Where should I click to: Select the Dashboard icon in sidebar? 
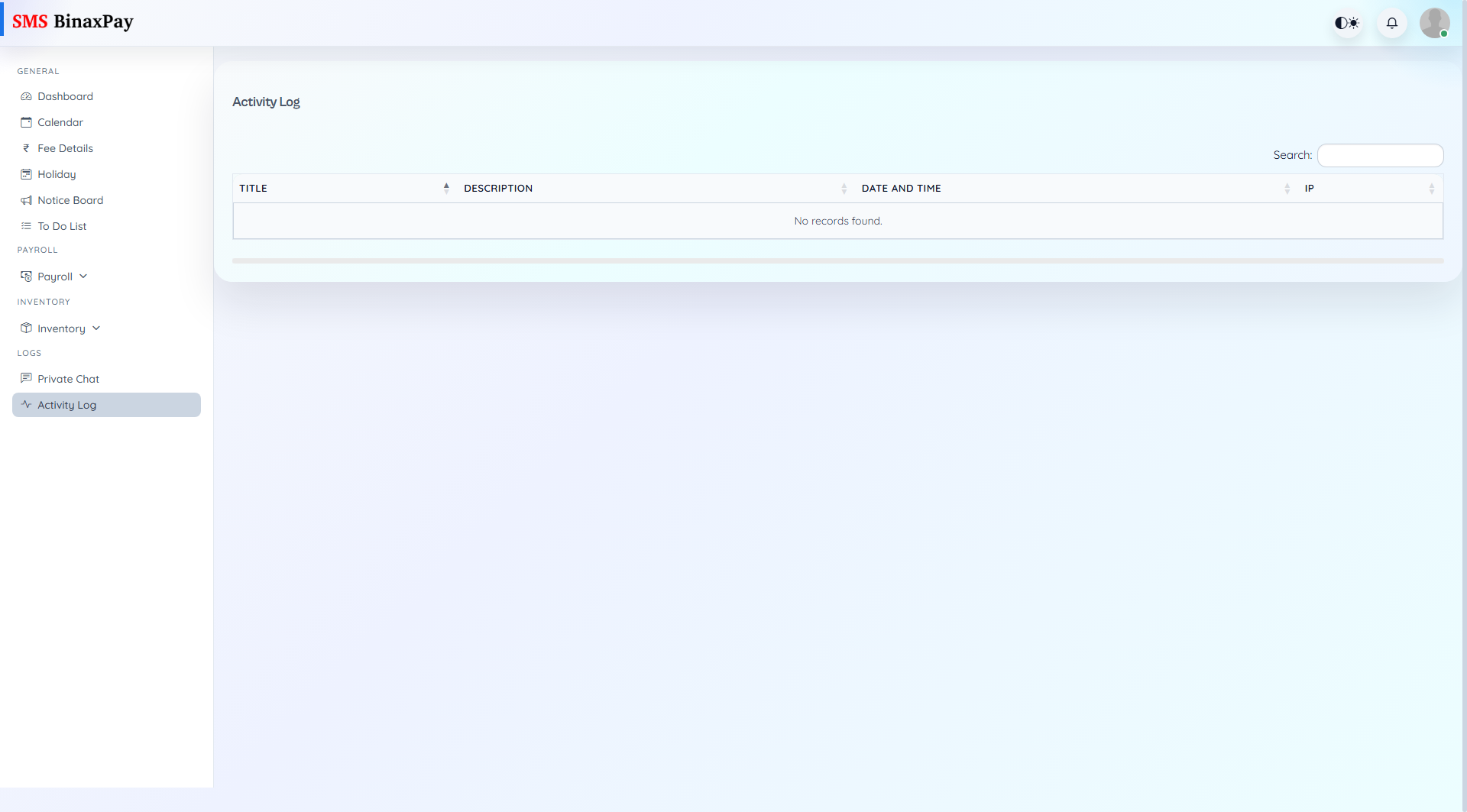pyautogui.click(x=26, y=96)
